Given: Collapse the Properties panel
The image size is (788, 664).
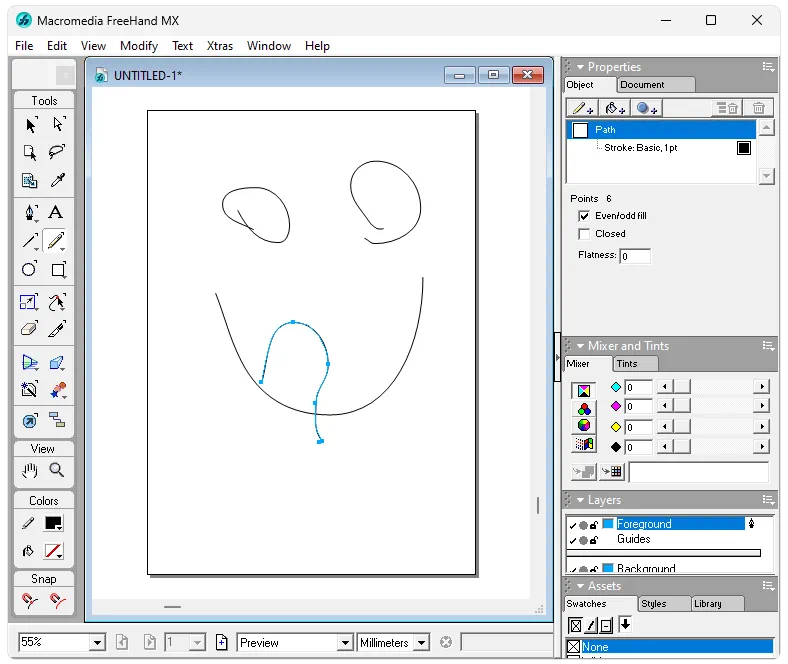Looking at the screenshot, I should tap(580, 67).
